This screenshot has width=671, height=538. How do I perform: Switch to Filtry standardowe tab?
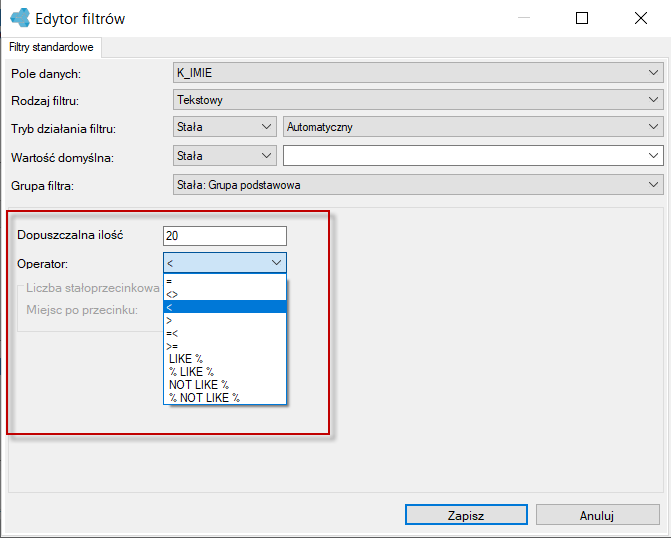click(x=51, y=47)
